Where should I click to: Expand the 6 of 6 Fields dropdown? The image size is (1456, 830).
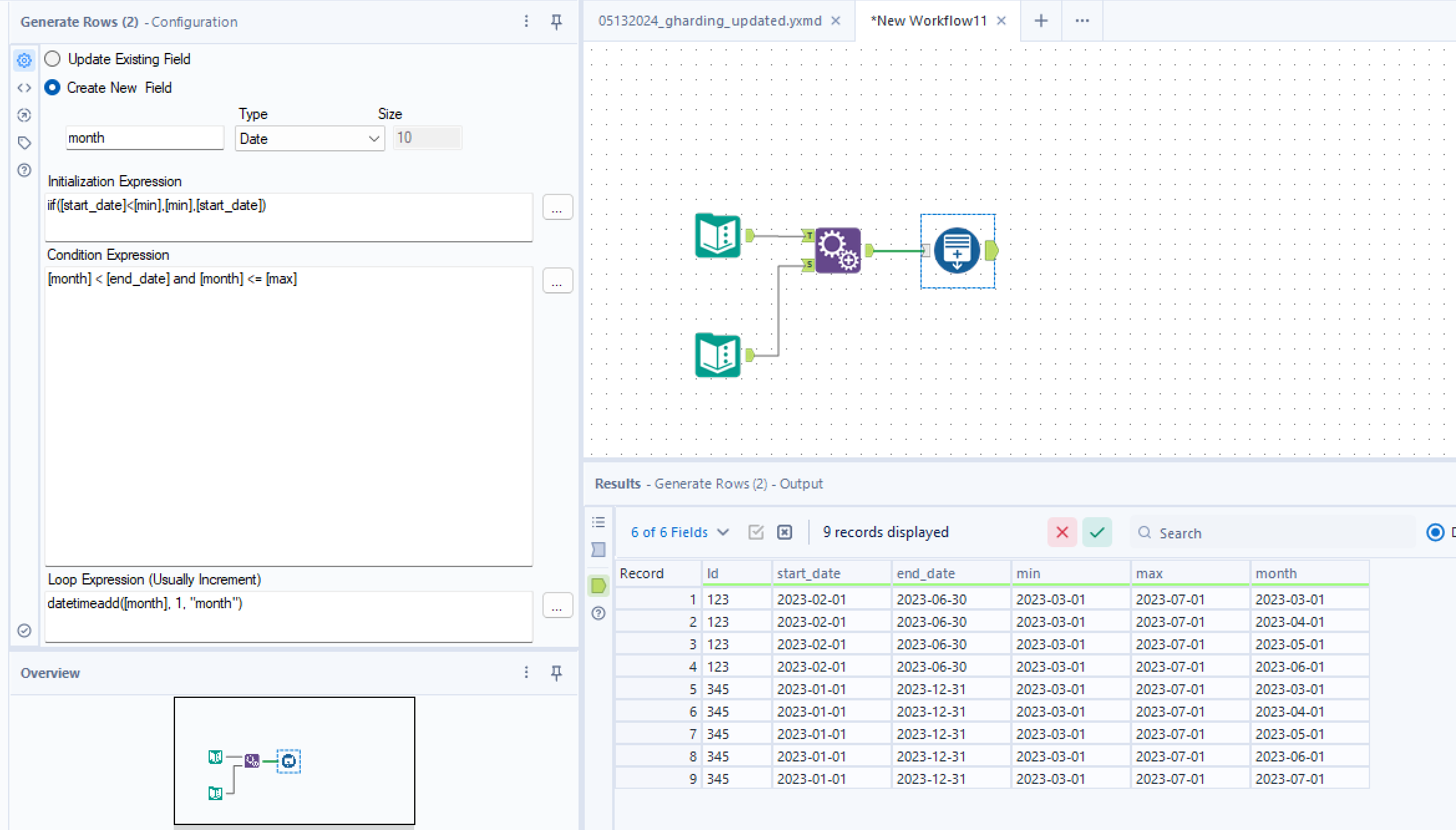[x=679, y=532]
